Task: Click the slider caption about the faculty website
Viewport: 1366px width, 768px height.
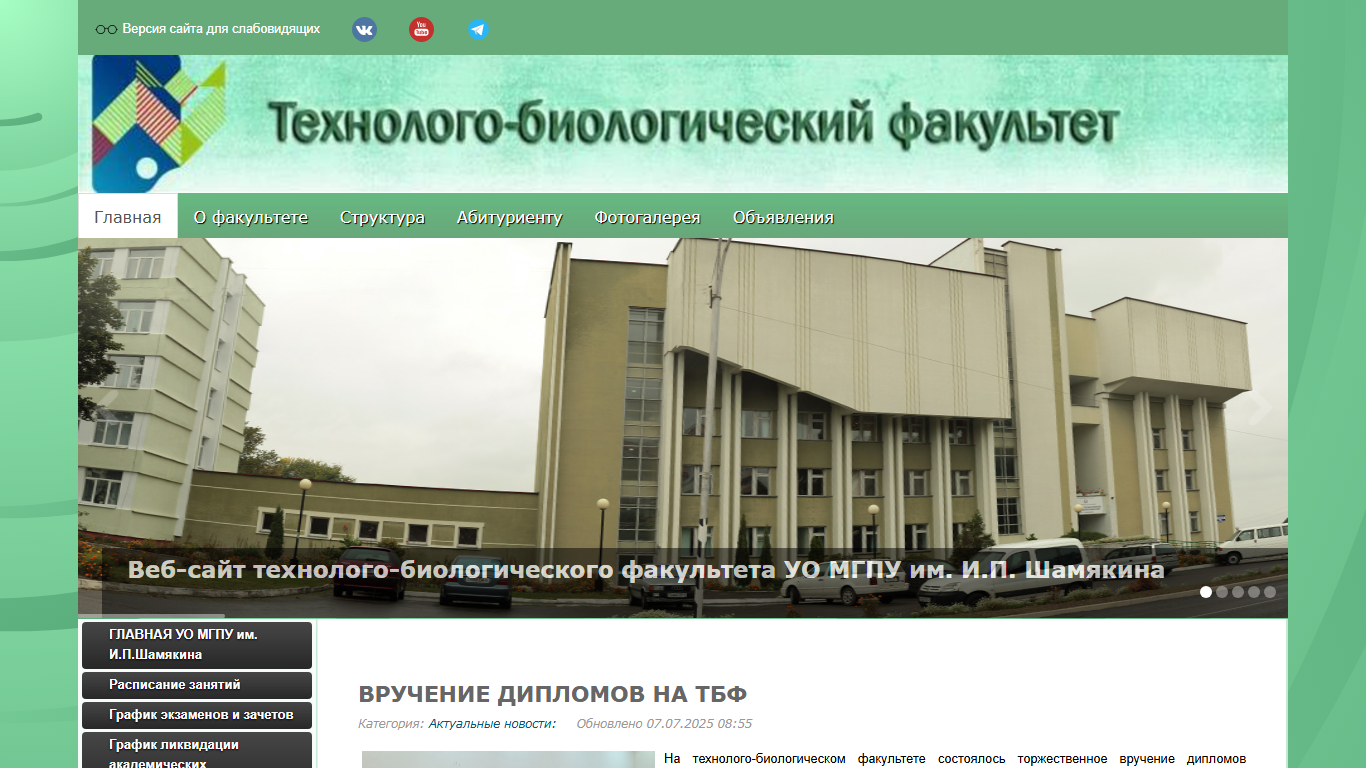Action: click(646, 570)
